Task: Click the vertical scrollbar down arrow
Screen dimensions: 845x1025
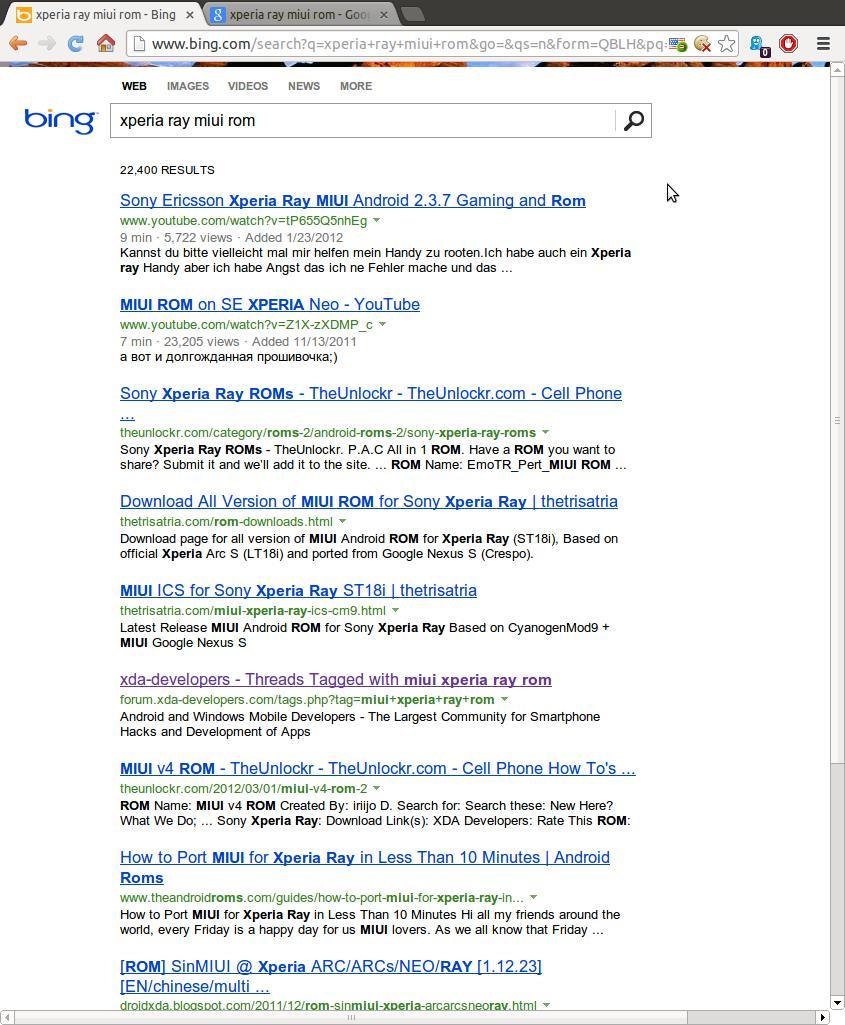Action: [837, 1003]
